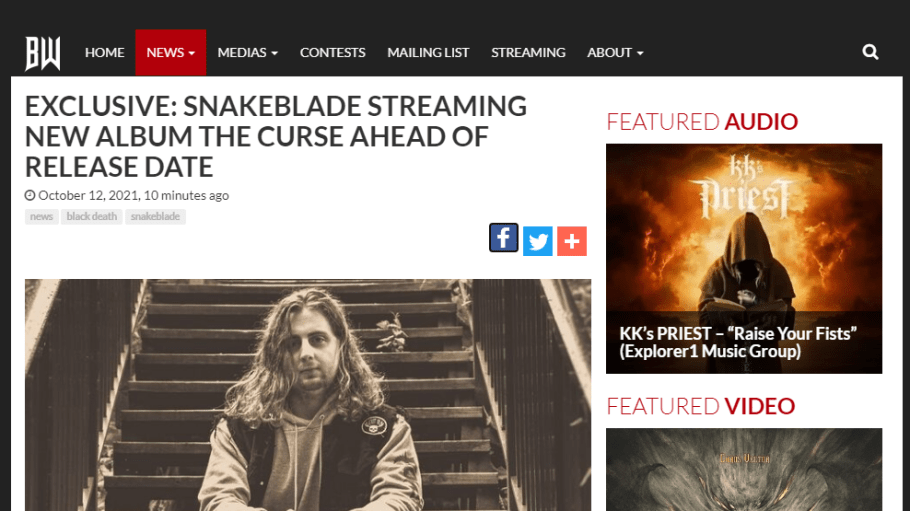
Task: Expand the News dropdown menu
Action: [171, 52]
